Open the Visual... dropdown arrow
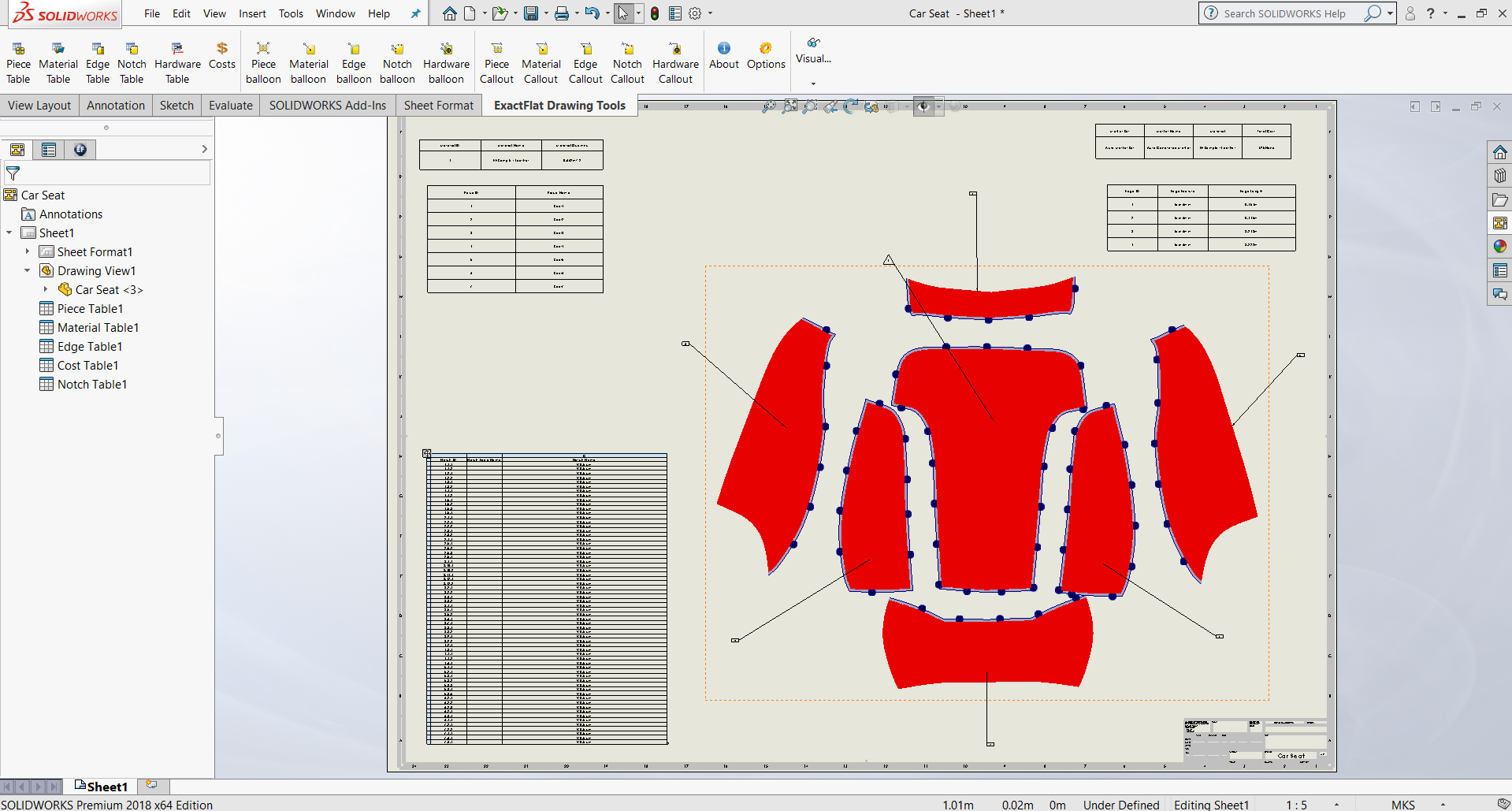1512x811 pixels. click(813, 83)
